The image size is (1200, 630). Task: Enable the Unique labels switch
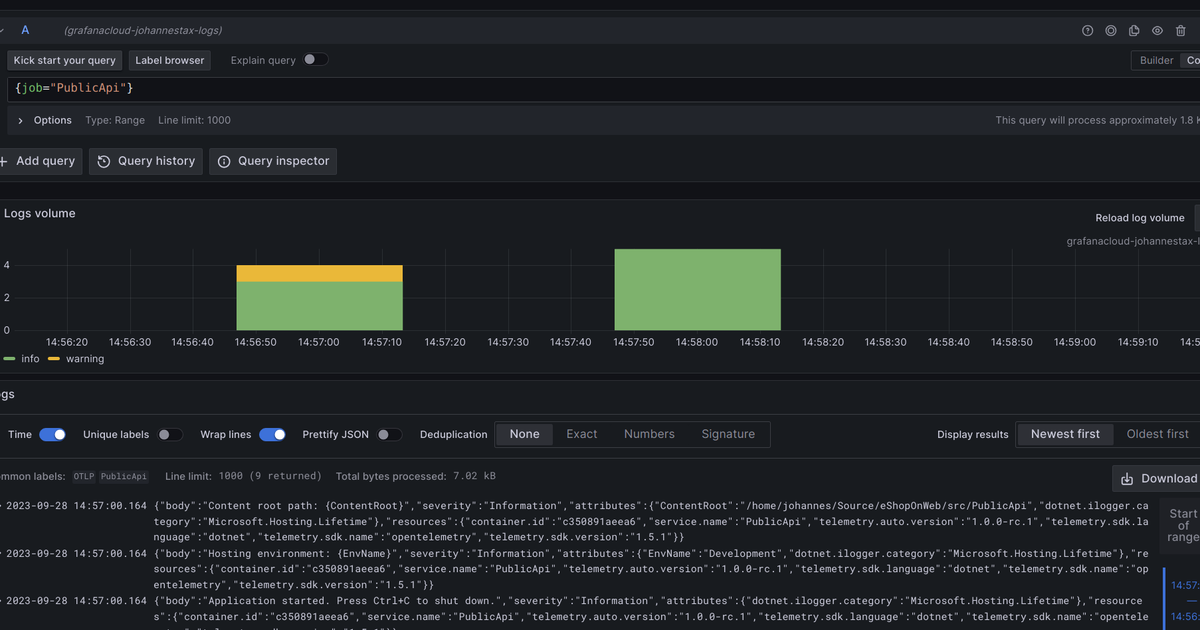coord(170,434)
